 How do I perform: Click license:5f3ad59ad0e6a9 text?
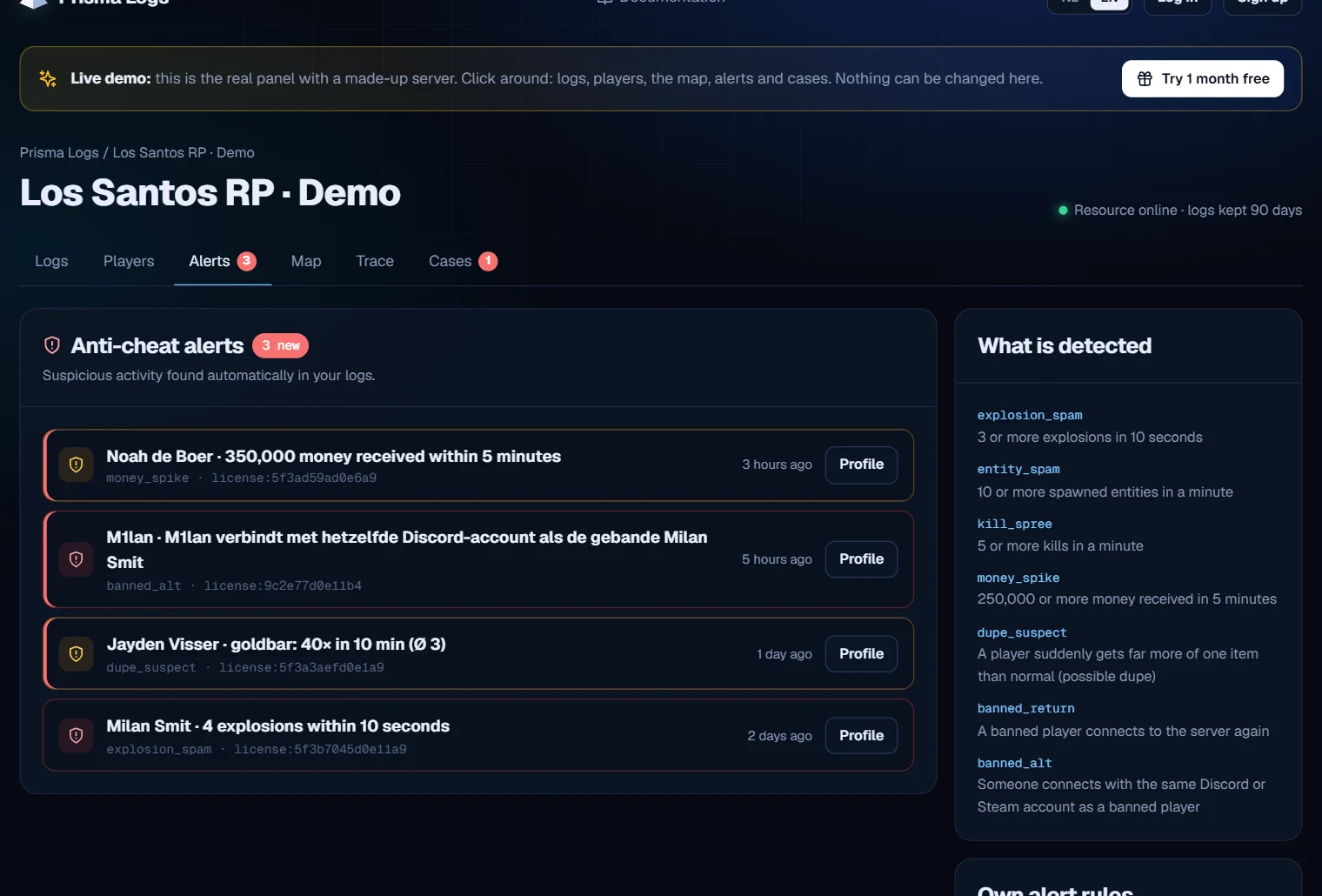click(294, 478)
